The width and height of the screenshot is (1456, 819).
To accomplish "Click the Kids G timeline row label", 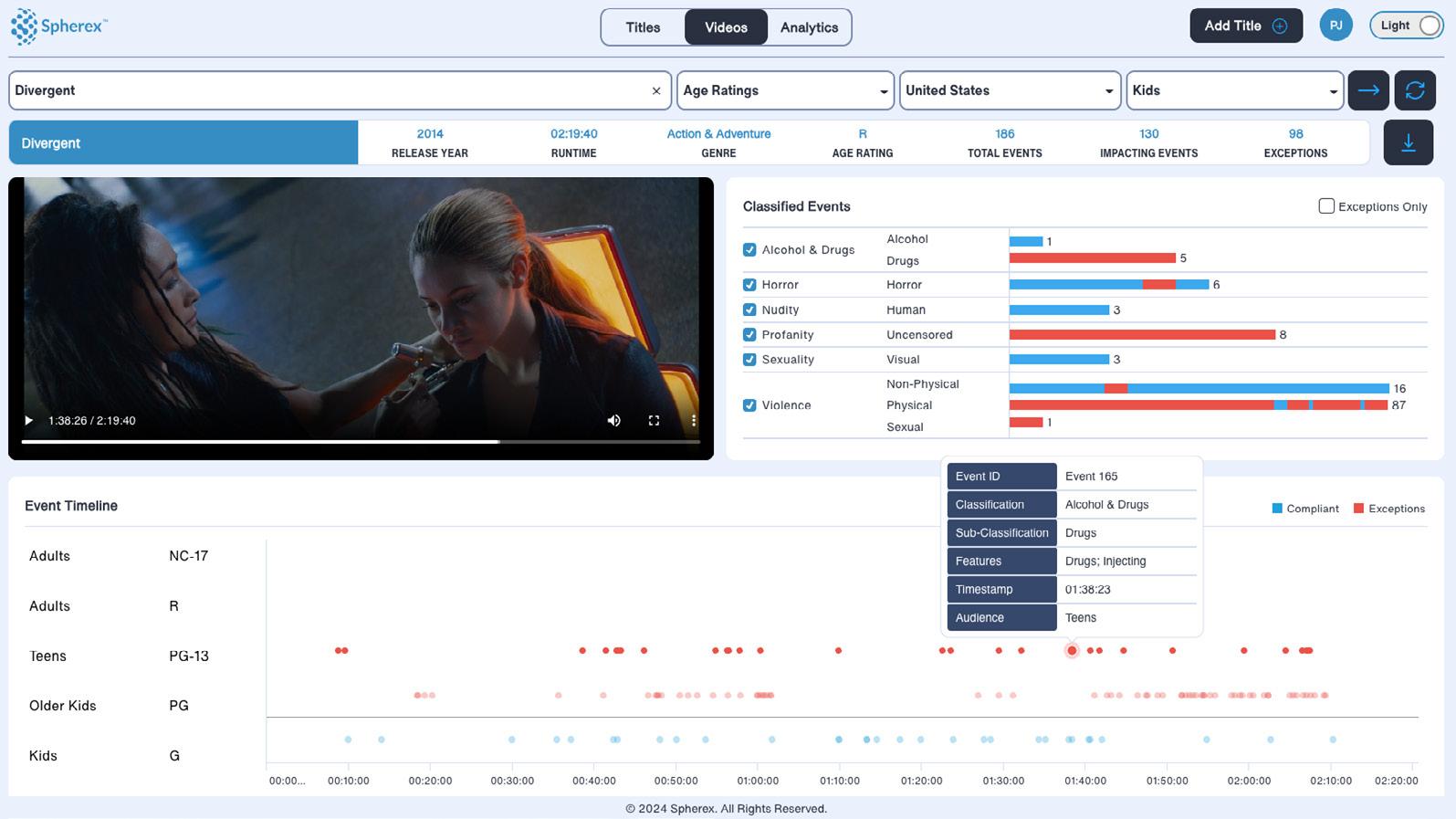I will 104,756.
